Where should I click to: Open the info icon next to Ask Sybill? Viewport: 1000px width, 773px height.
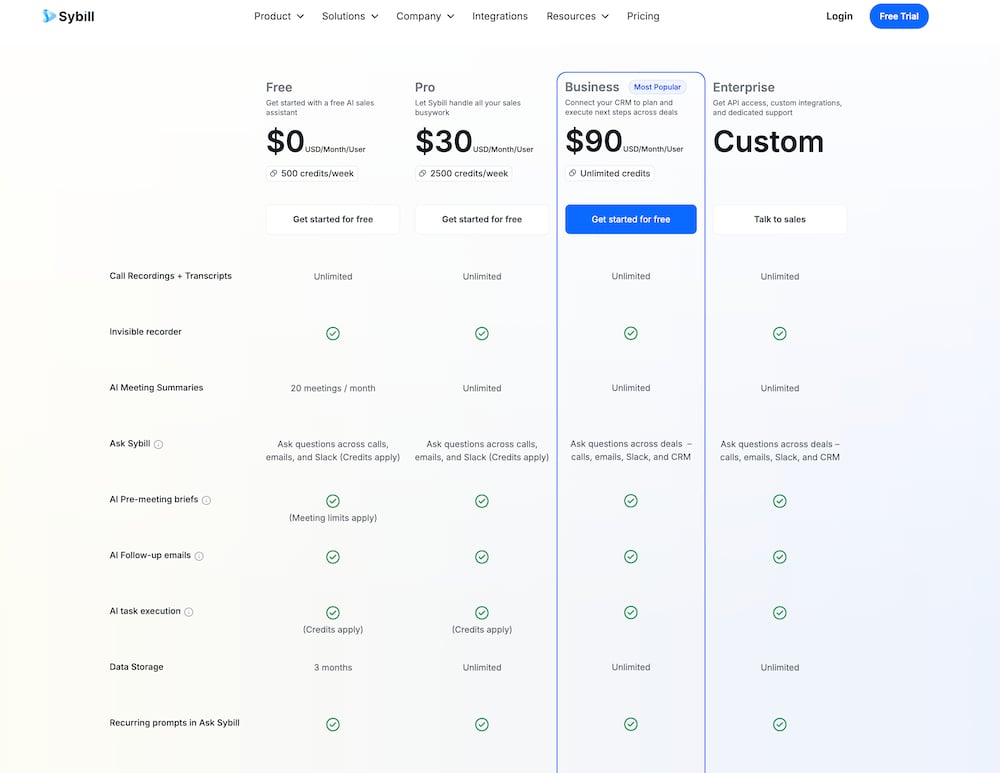point(158,445)
